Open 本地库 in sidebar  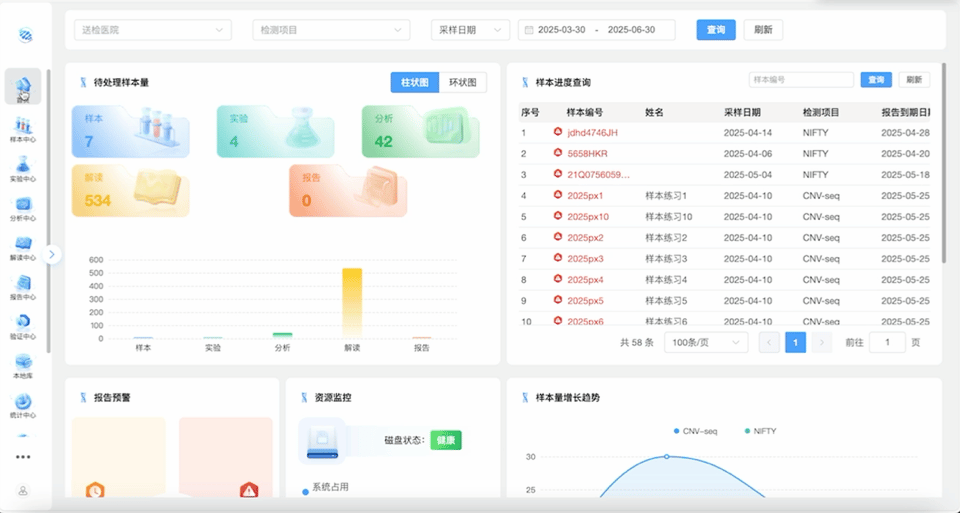23,365
